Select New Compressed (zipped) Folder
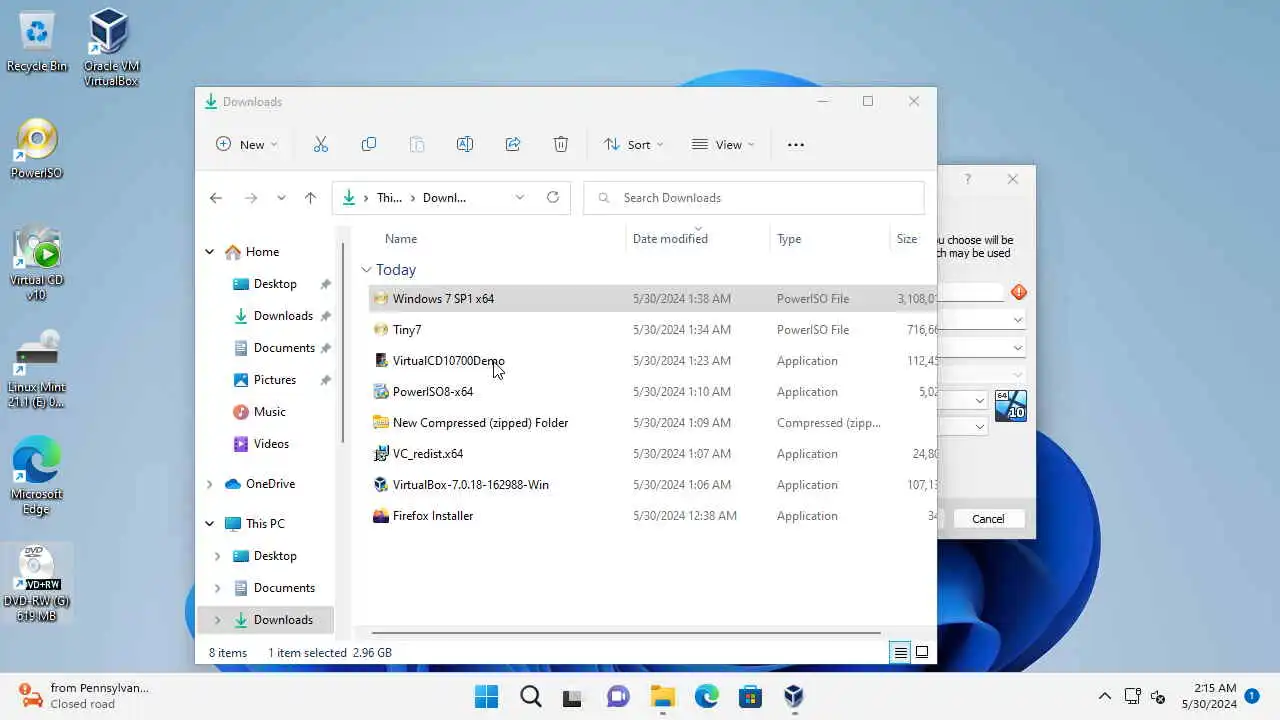This screenshot has width=1280, height=720. (652, 423)
